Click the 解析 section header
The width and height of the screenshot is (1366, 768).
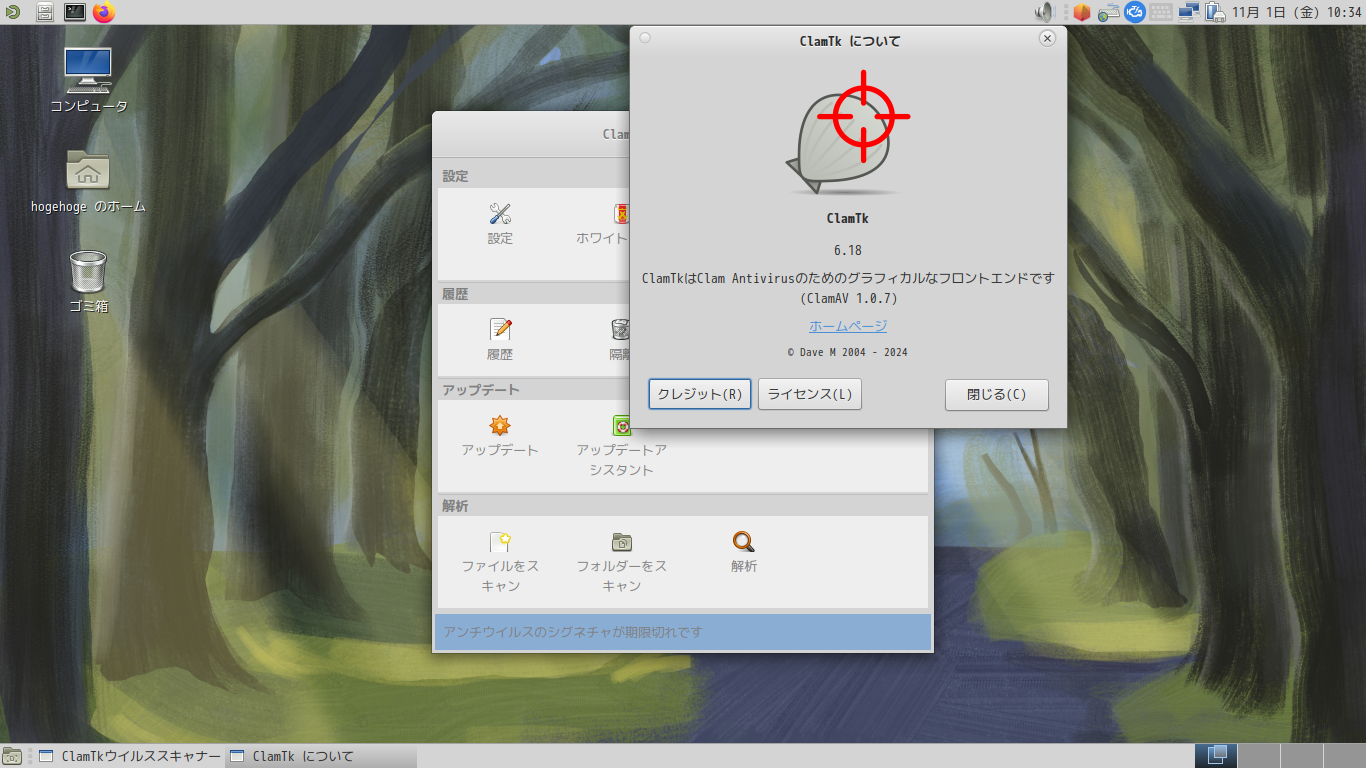coord(455,506)
